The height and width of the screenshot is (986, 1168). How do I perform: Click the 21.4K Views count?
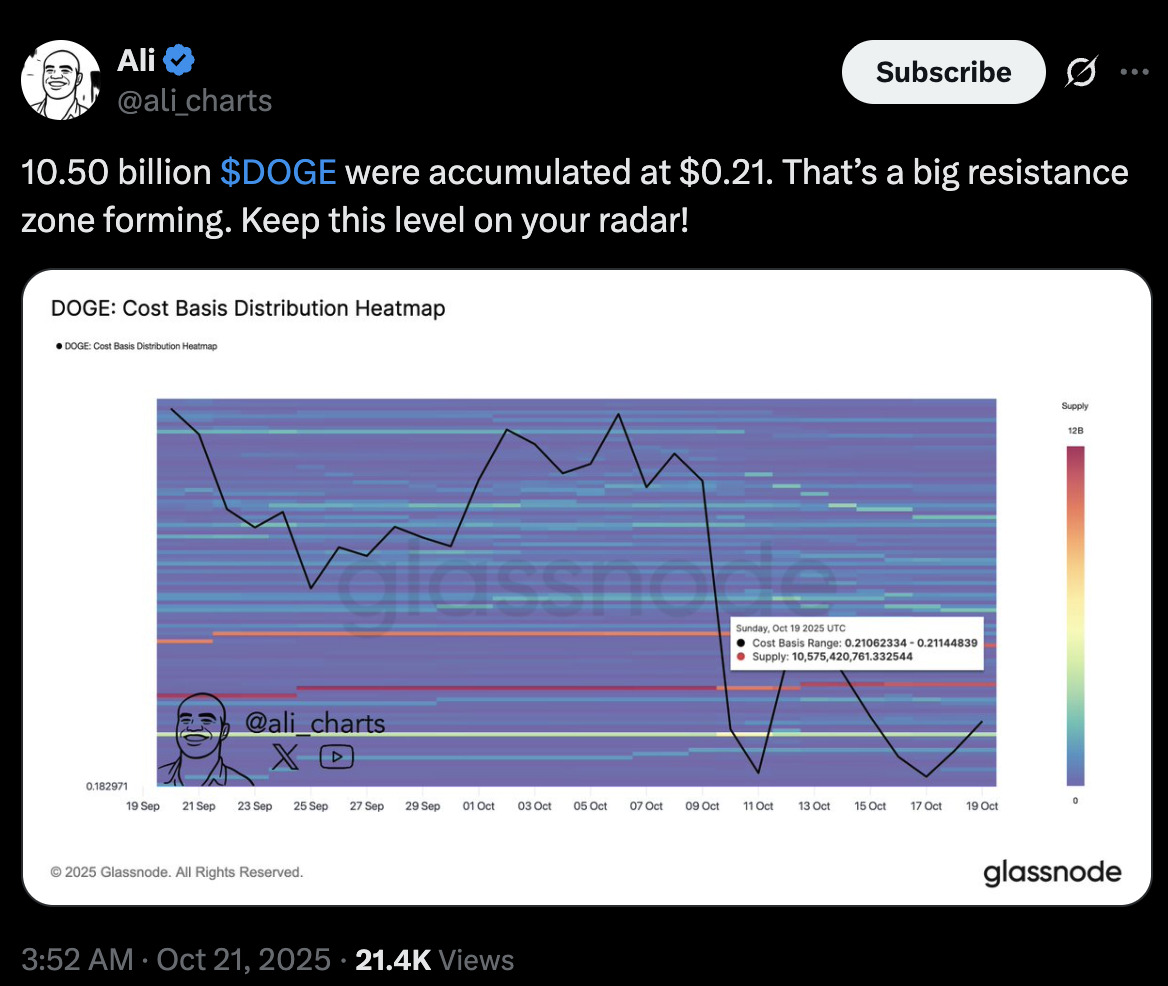(x=434, y=961)
